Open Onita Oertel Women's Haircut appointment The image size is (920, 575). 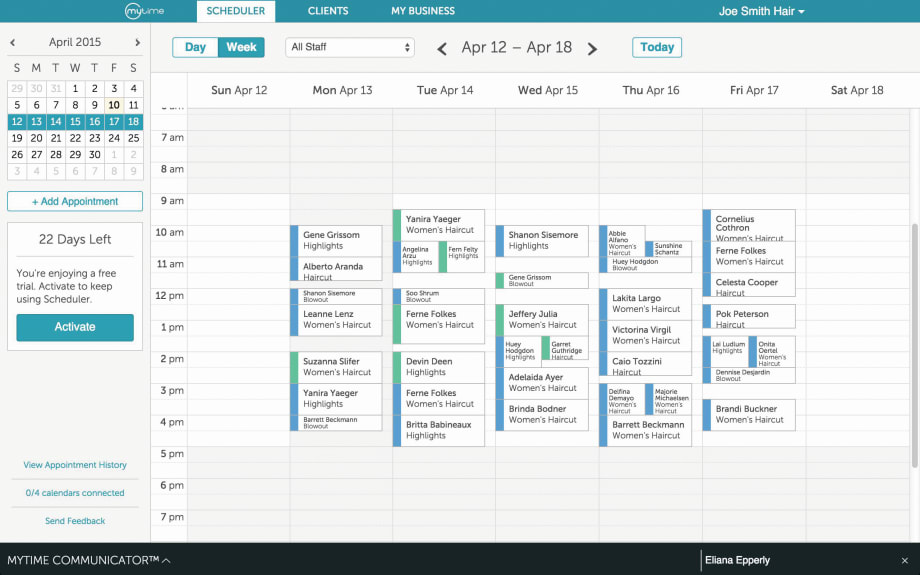pos(772,352)
